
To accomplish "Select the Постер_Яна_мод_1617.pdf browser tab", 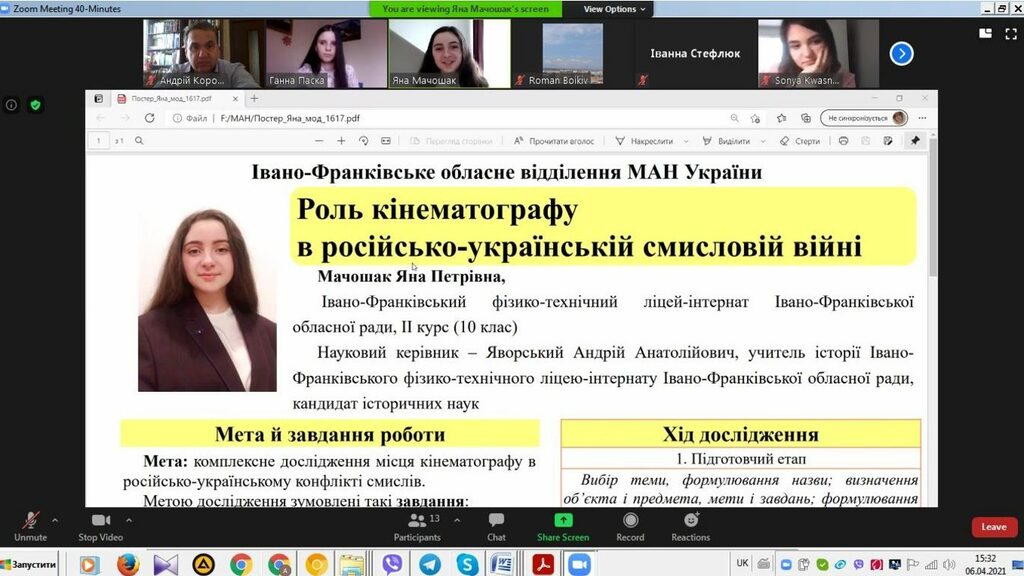I will click(x=170, y=99).
